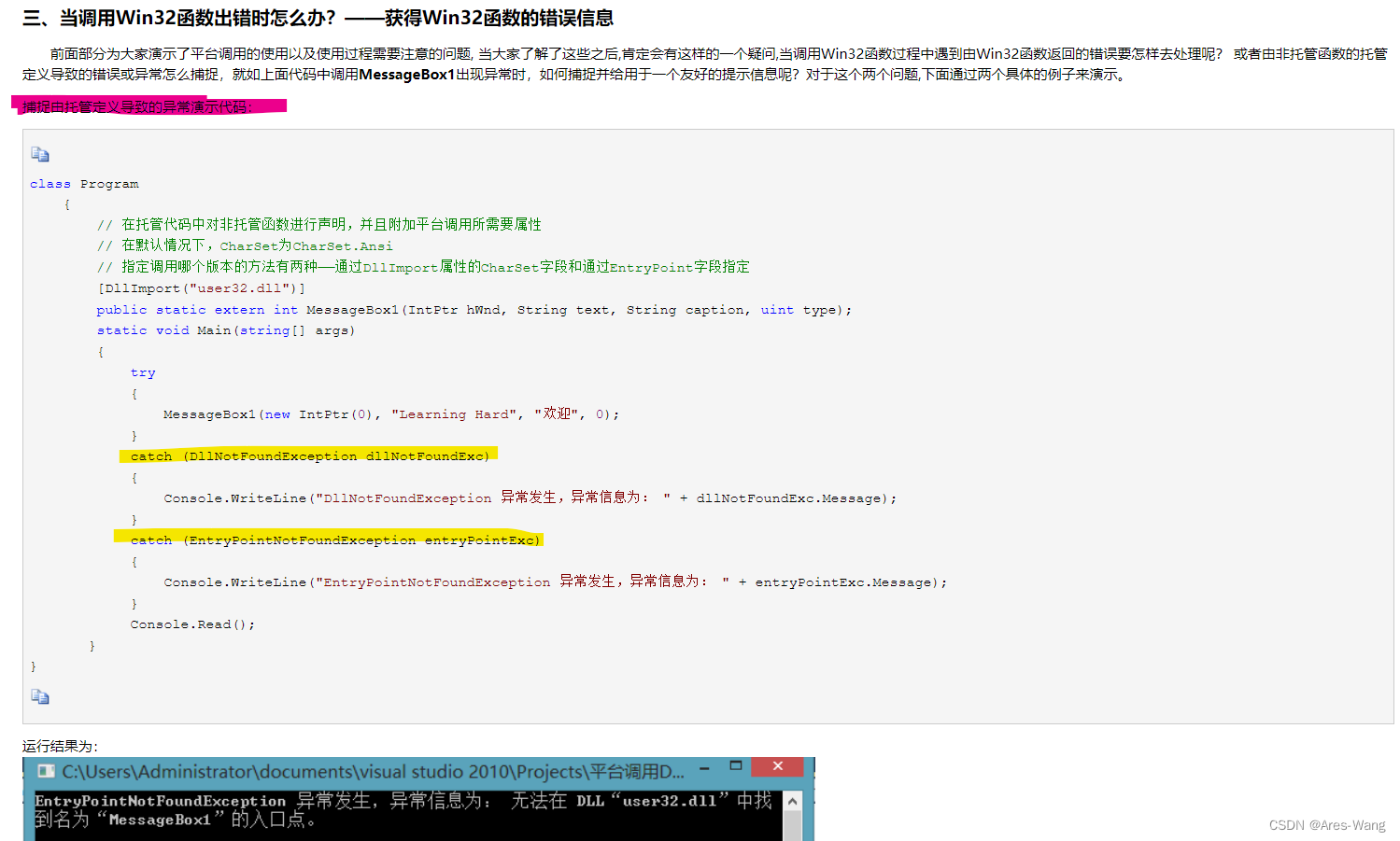
Task: Select the highlighted catch EntryPointNotFoundException line
Action: coord(330,540)
